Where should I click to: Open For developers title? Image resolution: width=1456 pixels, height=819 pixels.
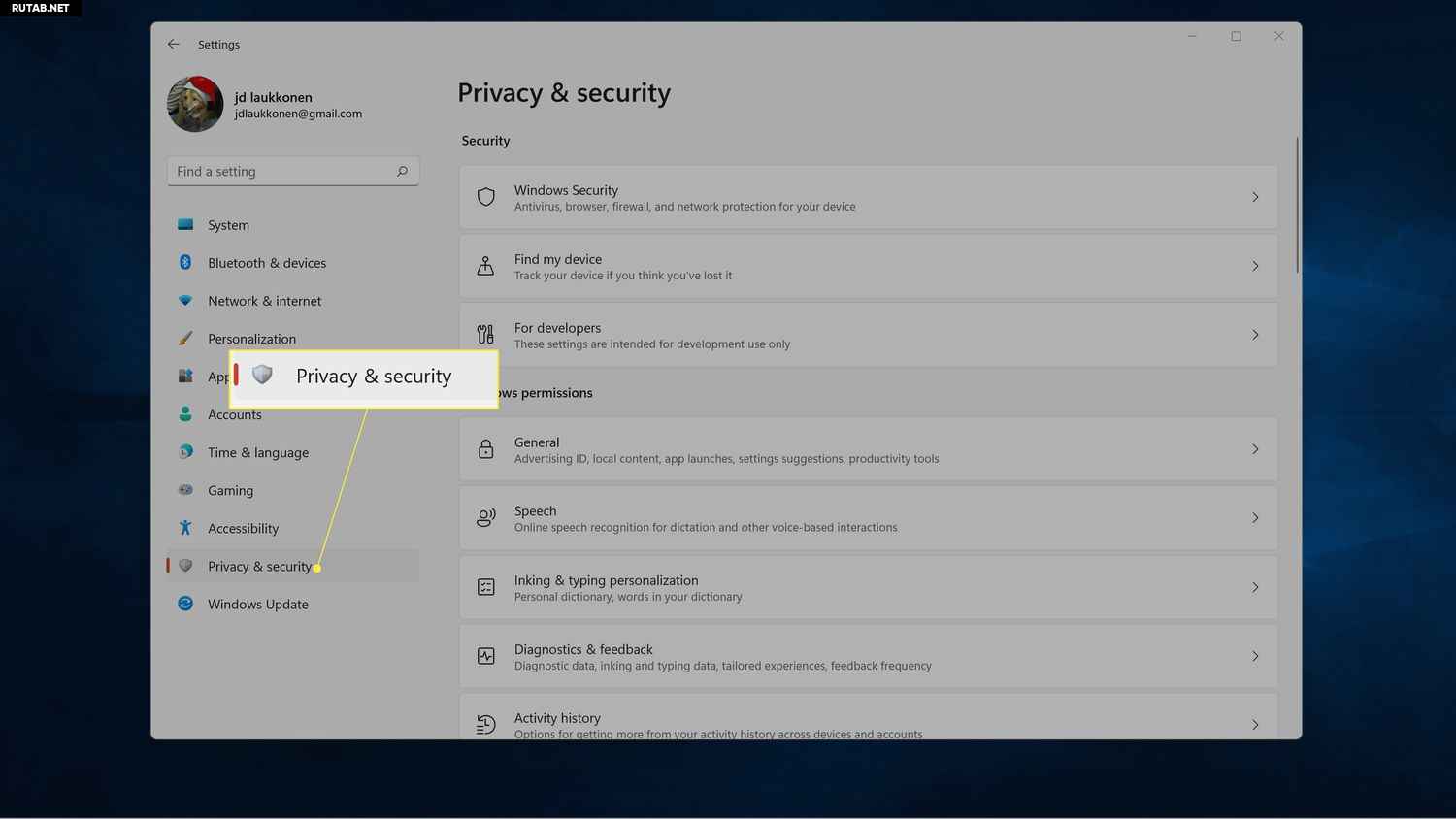[557, 328]
